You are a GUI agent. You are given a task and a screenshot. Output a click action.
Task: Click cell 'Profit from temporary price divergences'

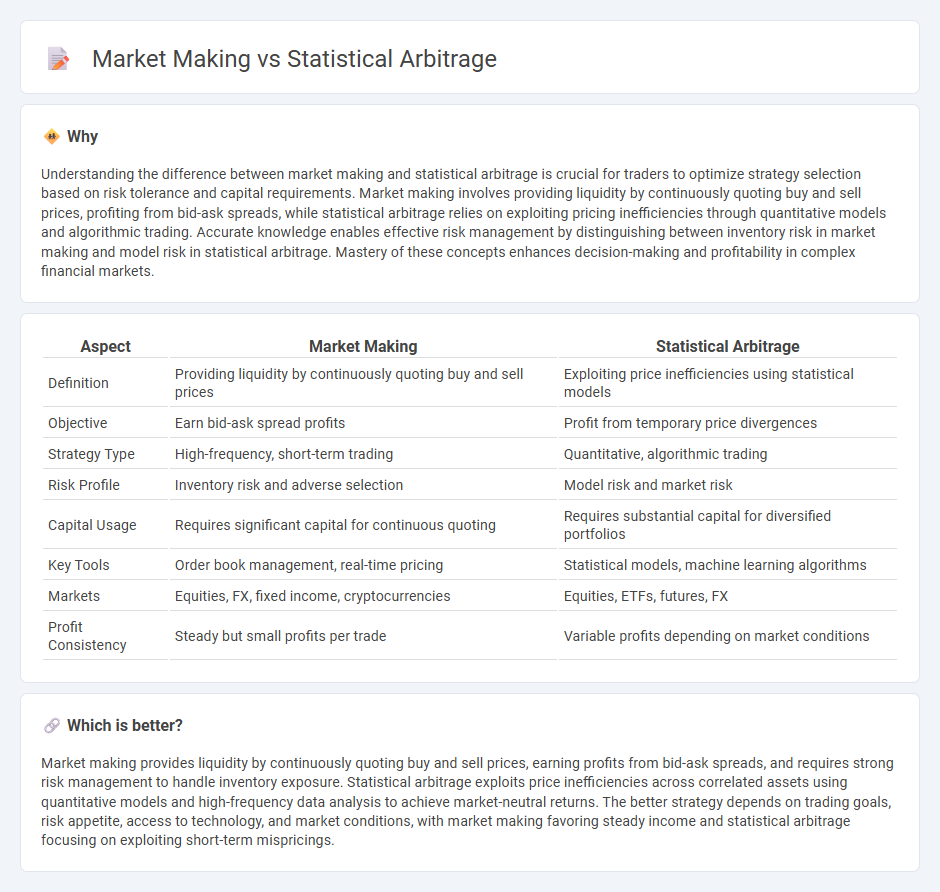(x=728, y=423)
